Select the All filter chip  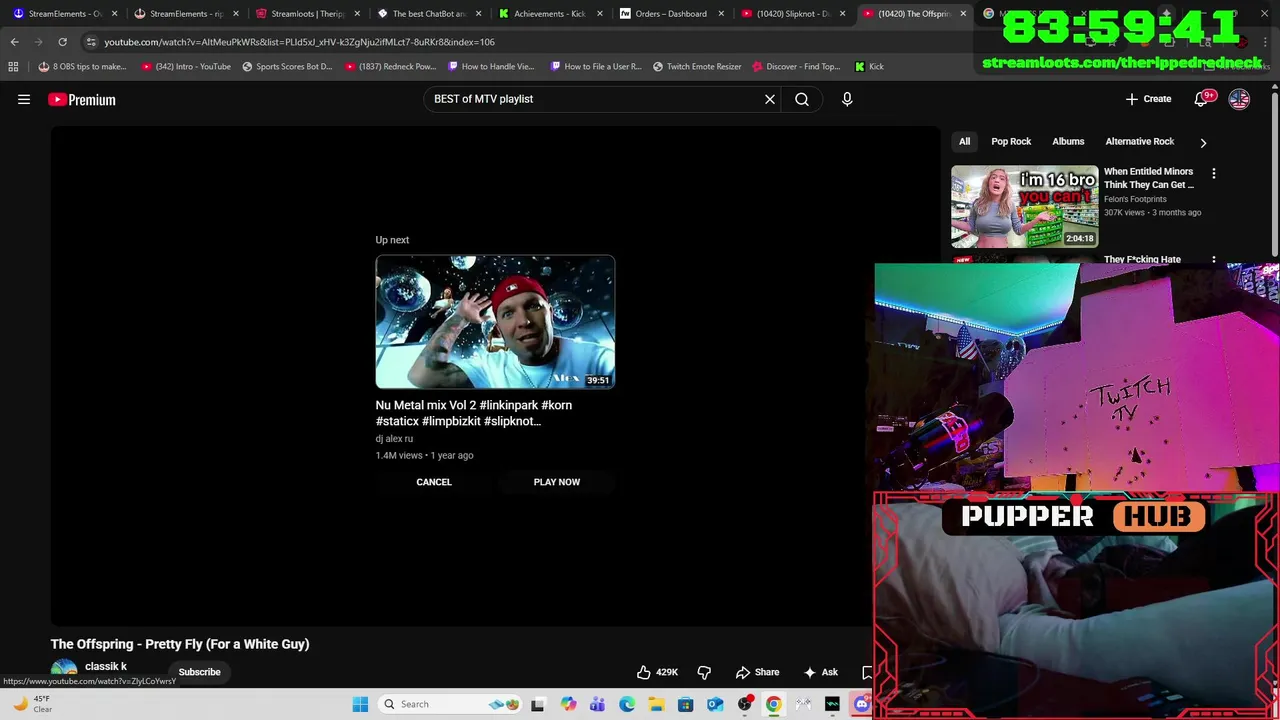pos(965,141)
